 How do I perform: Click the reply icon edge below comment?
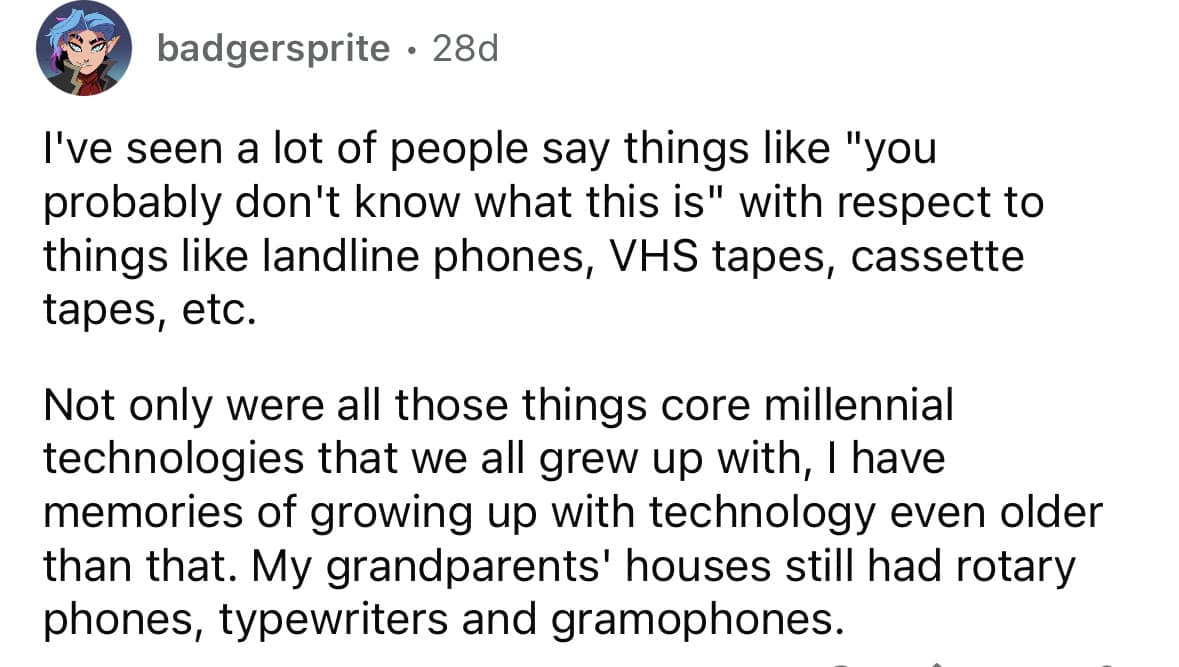[844, 665]
